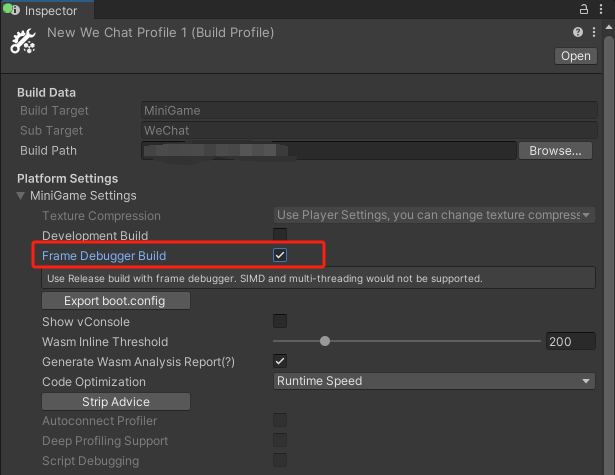The height and width of the screenshot is (475, 615).
Task: Click the Wasm Inline Threshold value field
Action: 570,341
